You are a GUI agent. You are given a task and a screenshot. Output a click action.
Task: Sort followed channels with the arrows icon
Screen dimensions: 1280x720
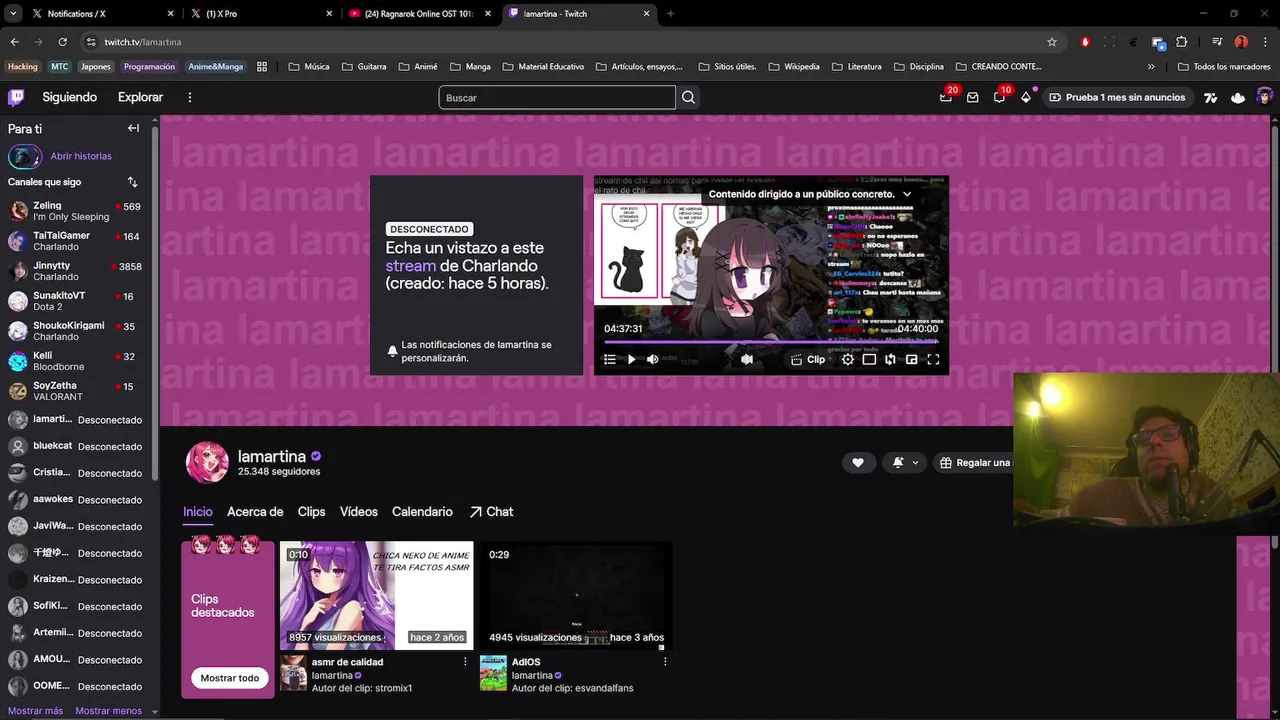(132, 182)
